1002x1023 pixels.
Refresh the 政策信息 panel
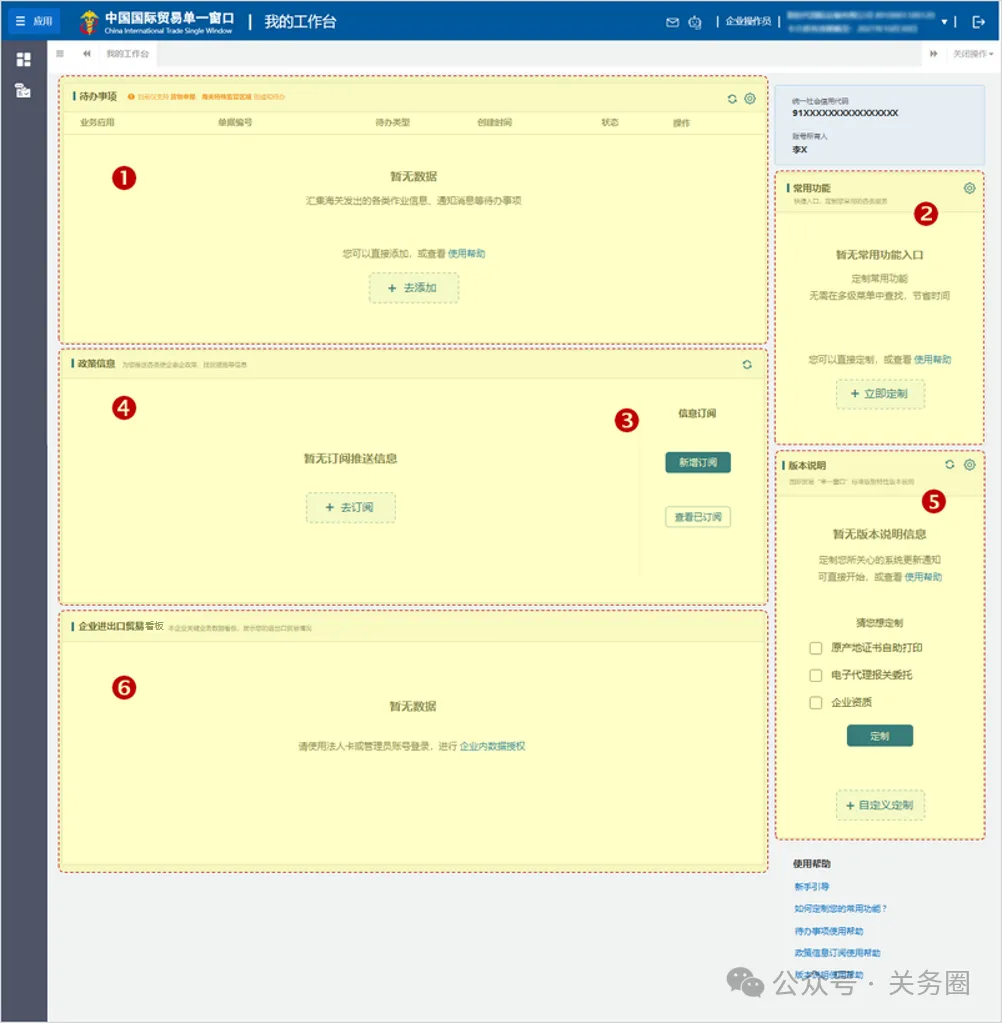(747, 365)
